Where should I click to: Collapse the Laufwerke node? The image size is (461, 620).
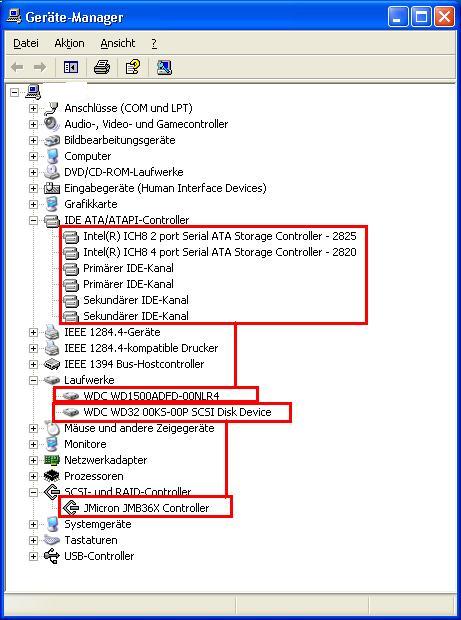coord(33,380)
